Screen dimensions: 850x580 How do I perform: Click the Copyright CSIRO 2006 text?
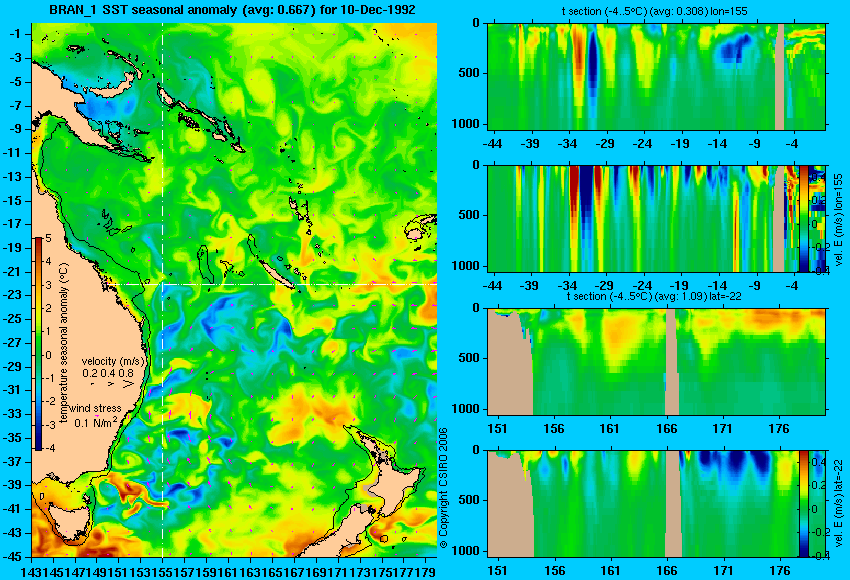tap(443, 488)
